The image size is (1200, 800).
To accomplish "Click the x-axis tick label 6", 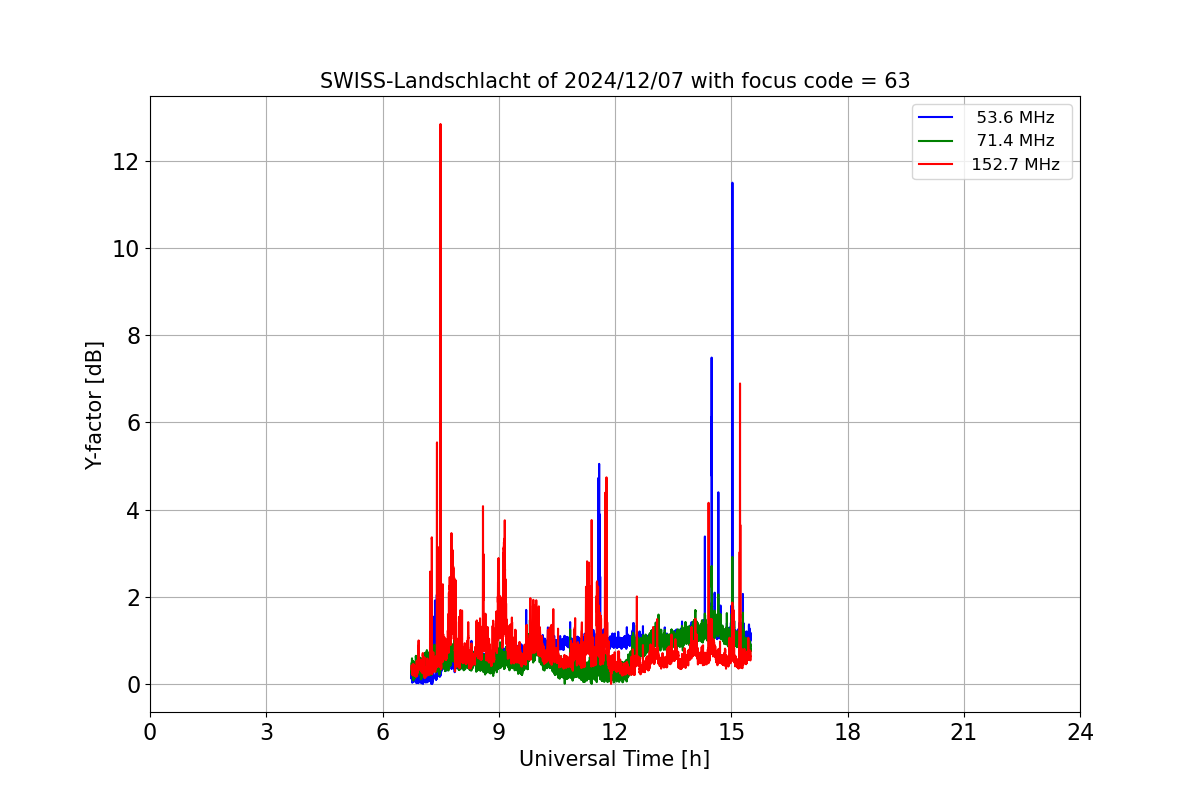I will pyautogui.click(x=383, y=732).
